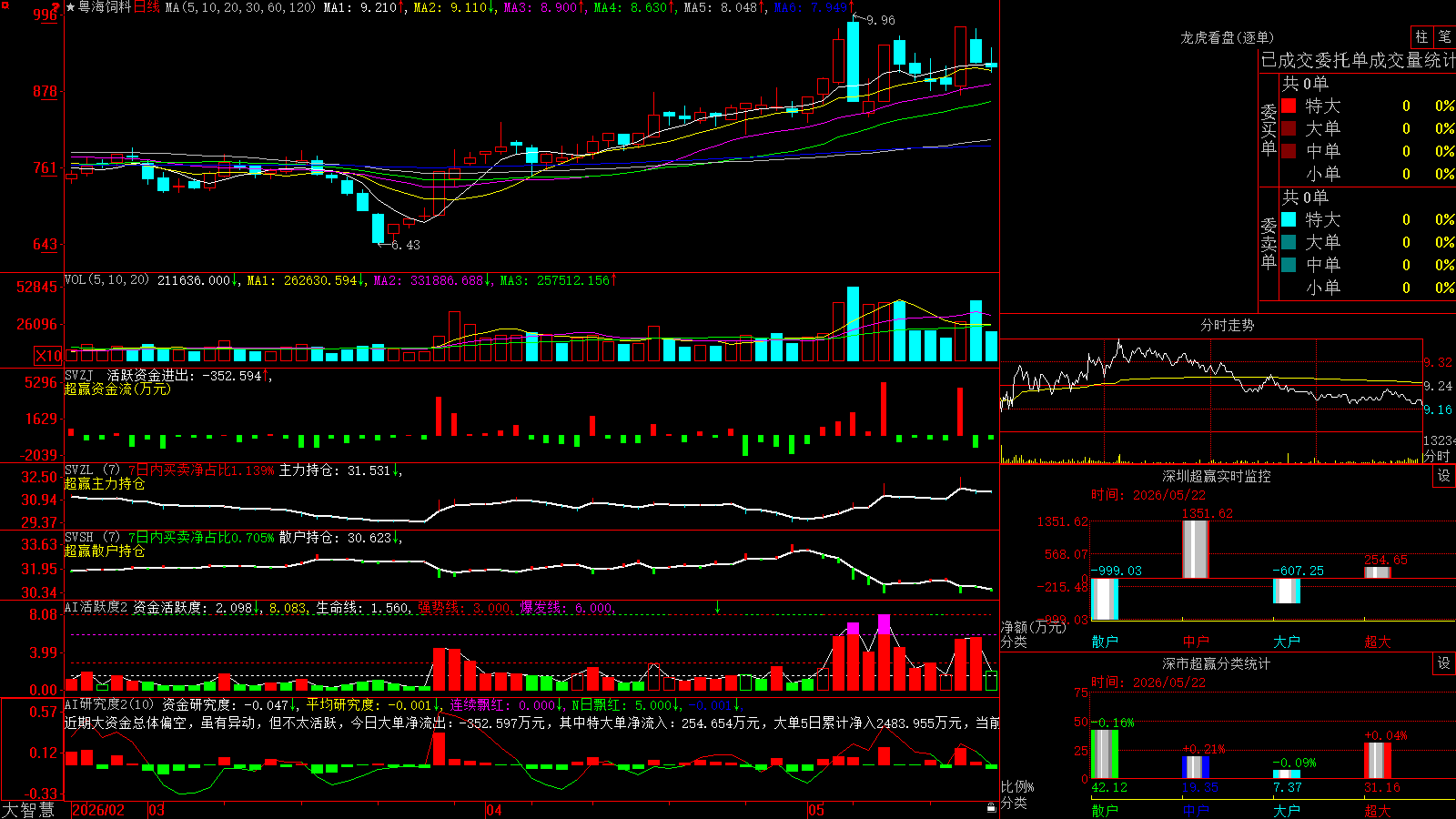Click the star icon beside 粤海饲料
Viewport: 1456px width, 819px height.
[71, 7]
